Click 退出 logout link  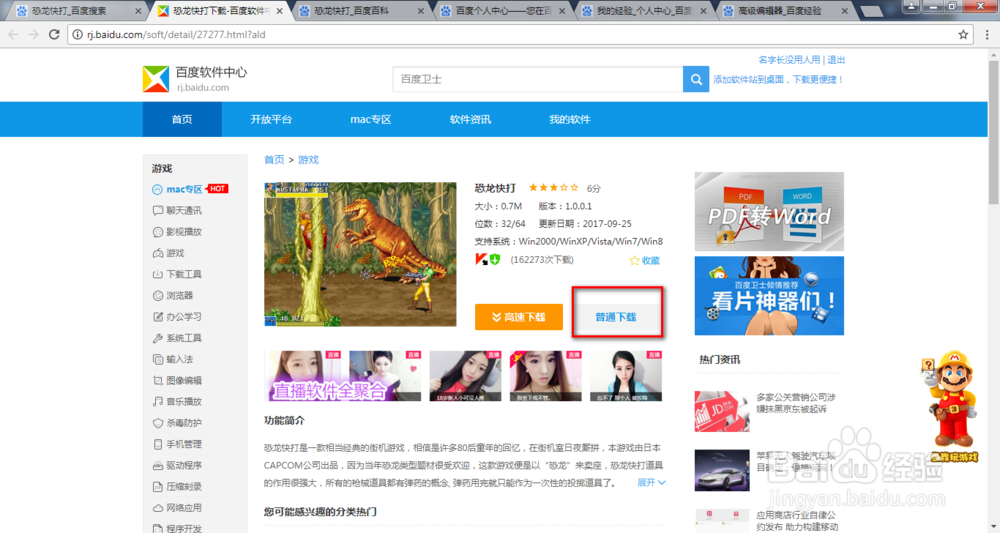click(836, 59)
